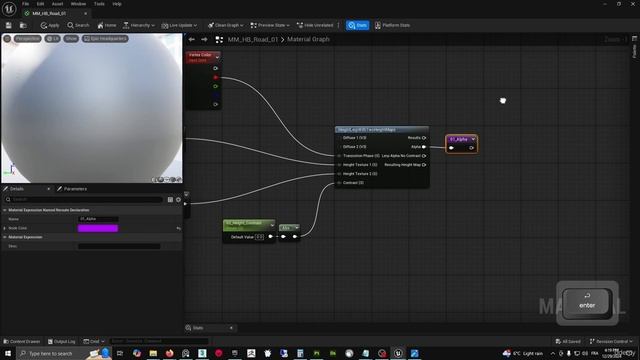Toggle the Stats button
This screenshot has height=360, width=640.
click(x=357, y=25)
